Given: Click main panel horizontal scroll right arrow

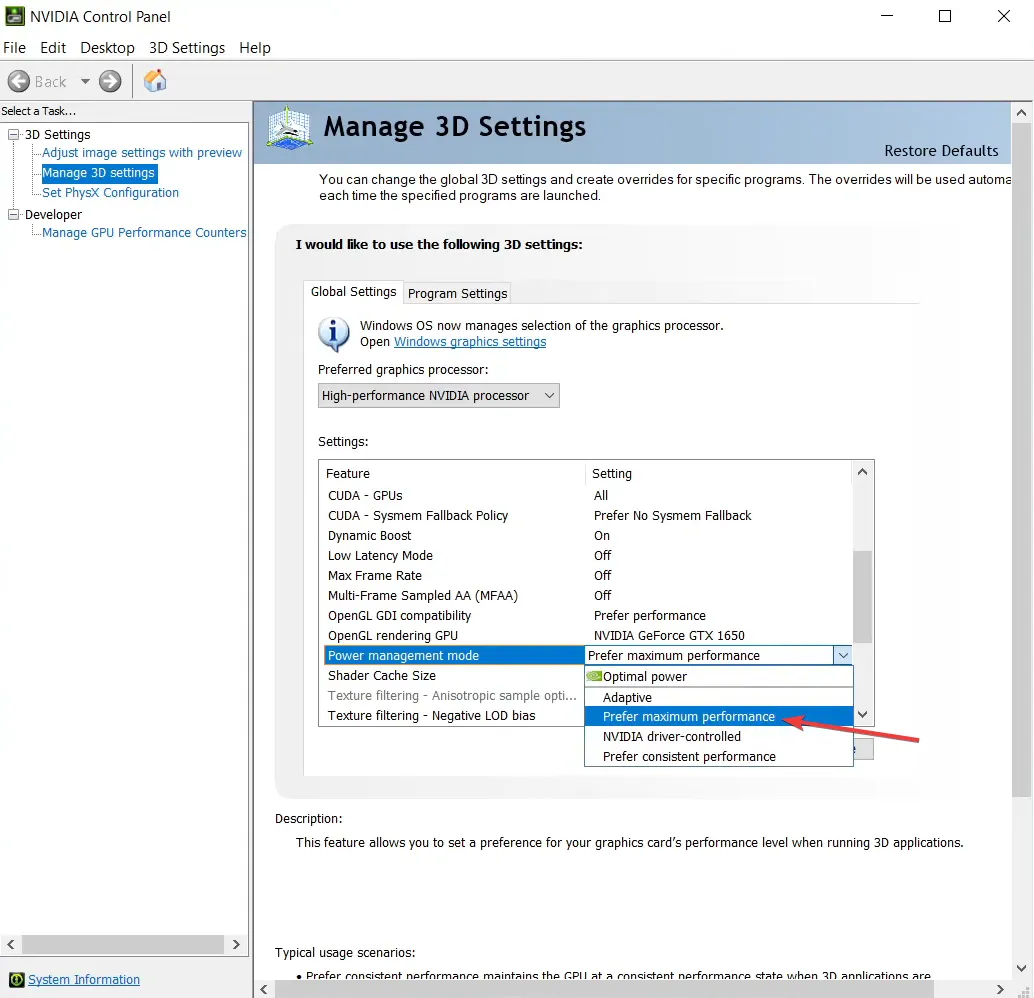Looking at the screenshot, I should [x=1000, y=989].
